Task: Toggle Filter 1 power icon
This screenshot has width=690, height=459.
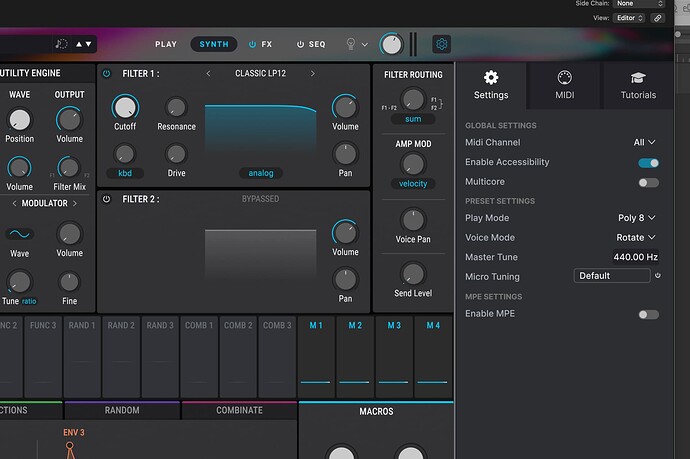Action: point(106,73)
